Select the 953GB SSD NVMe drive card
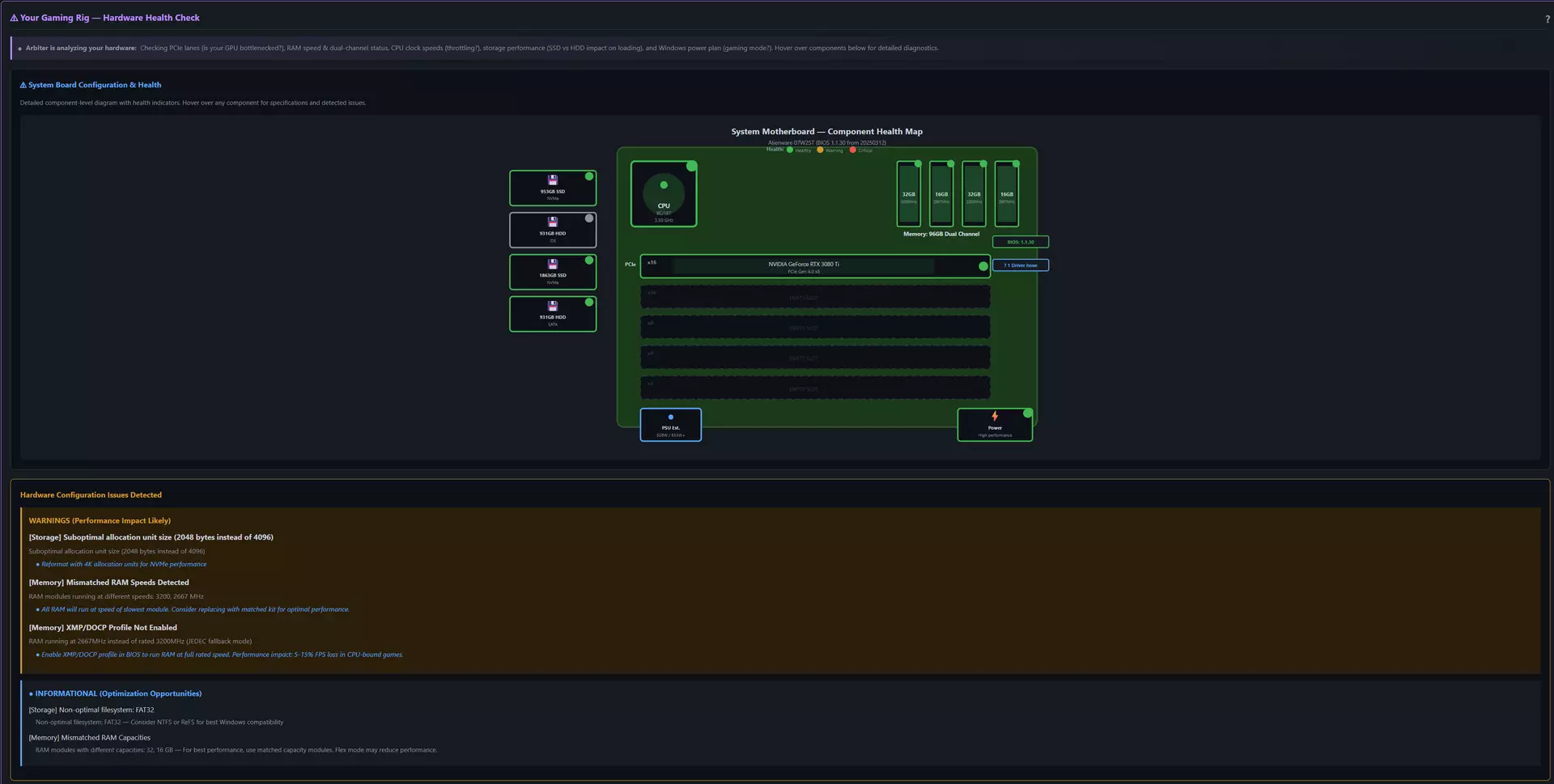Screen dimensions: 1554x784 click(553, 188)
